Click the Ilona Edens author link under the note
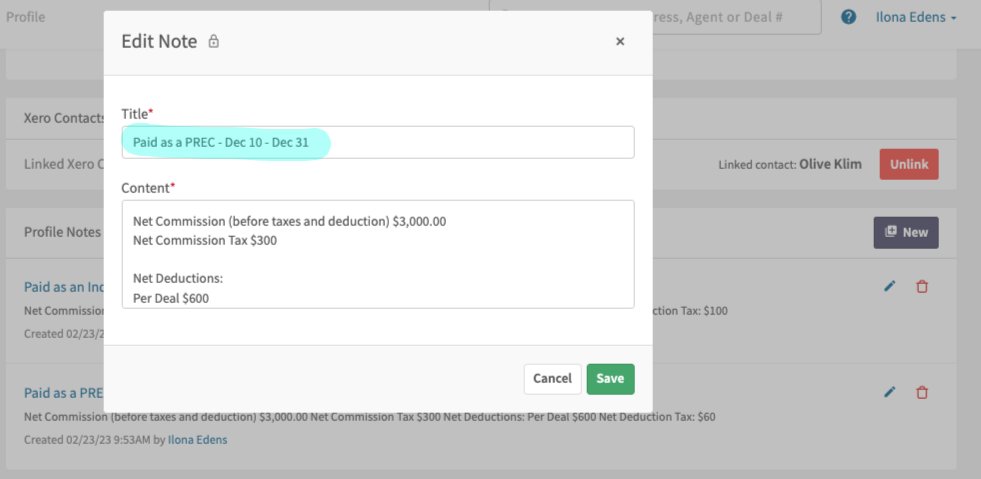Screen dimensions: 981x479 click(x=196, y=440)
